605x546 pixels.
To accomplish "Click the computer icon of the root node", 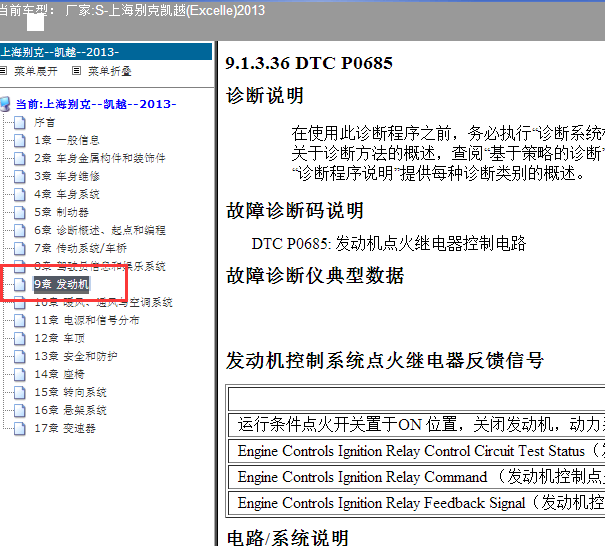I will (5, 104).
